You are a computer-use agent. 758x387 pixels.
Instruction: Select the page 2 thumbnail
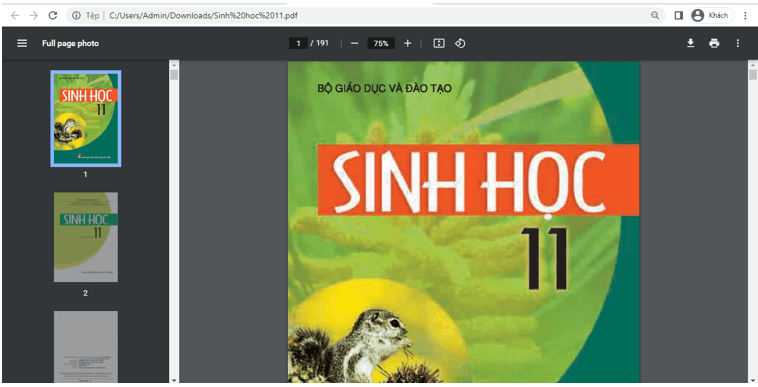tap(86, 237)
